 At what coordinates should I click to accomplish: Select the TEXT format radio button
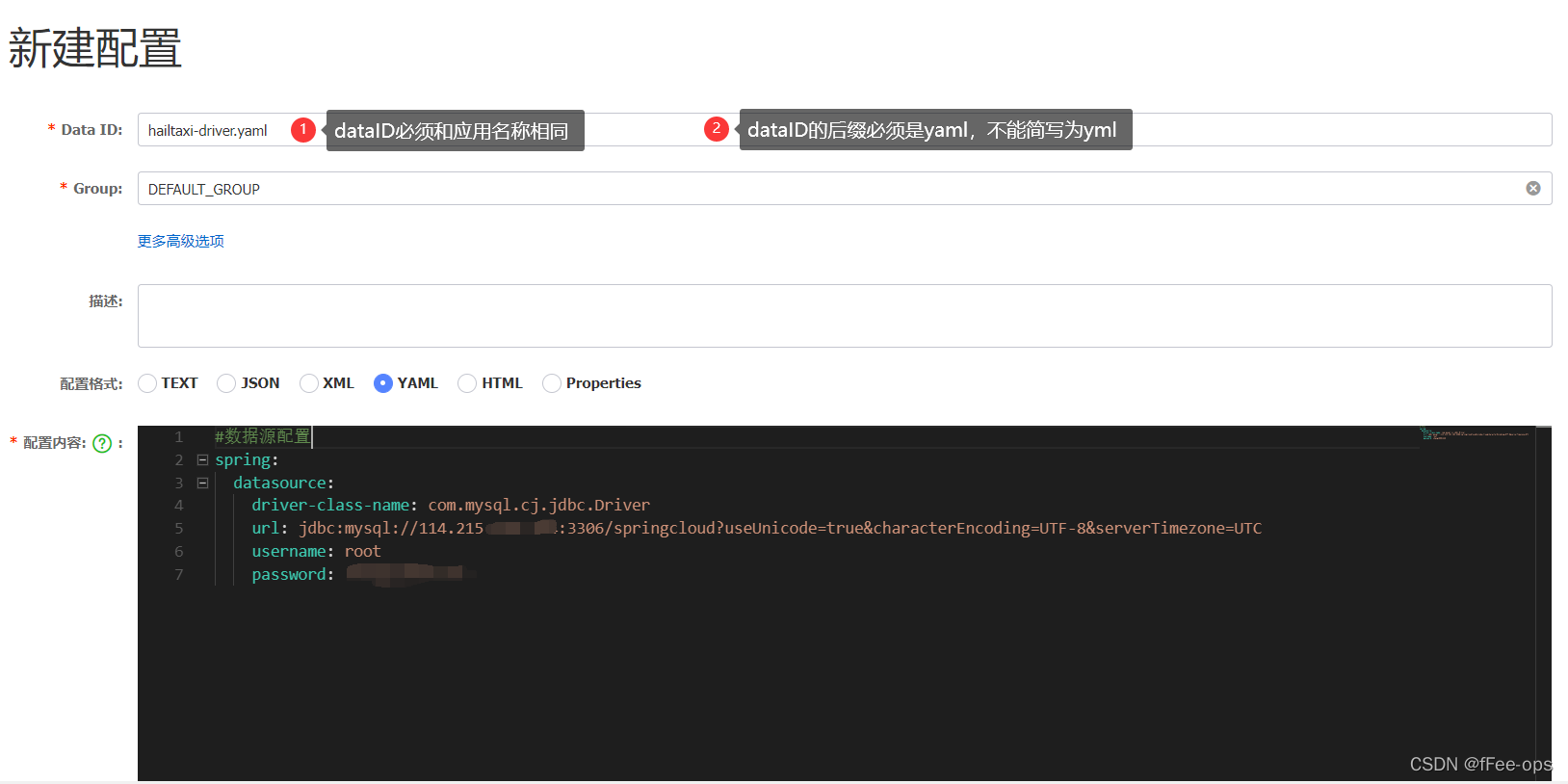tap(147, 383)
